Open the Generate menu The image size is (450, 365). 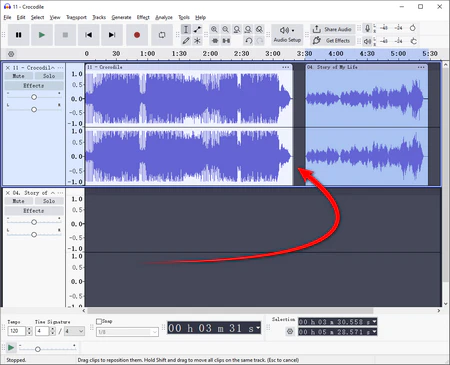point(121,17)
